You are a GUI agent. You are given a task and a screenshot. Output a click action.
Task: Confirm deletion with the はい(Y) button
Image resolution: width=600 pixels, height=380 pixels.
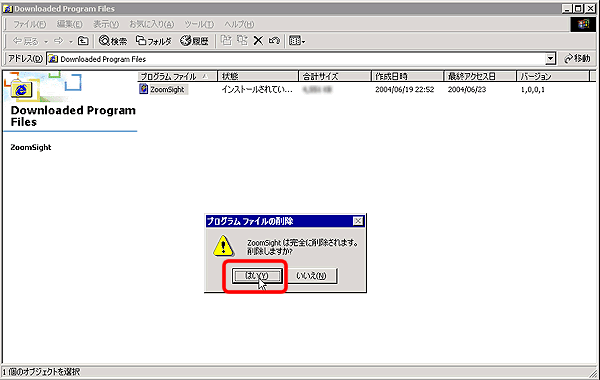[257, 276]
